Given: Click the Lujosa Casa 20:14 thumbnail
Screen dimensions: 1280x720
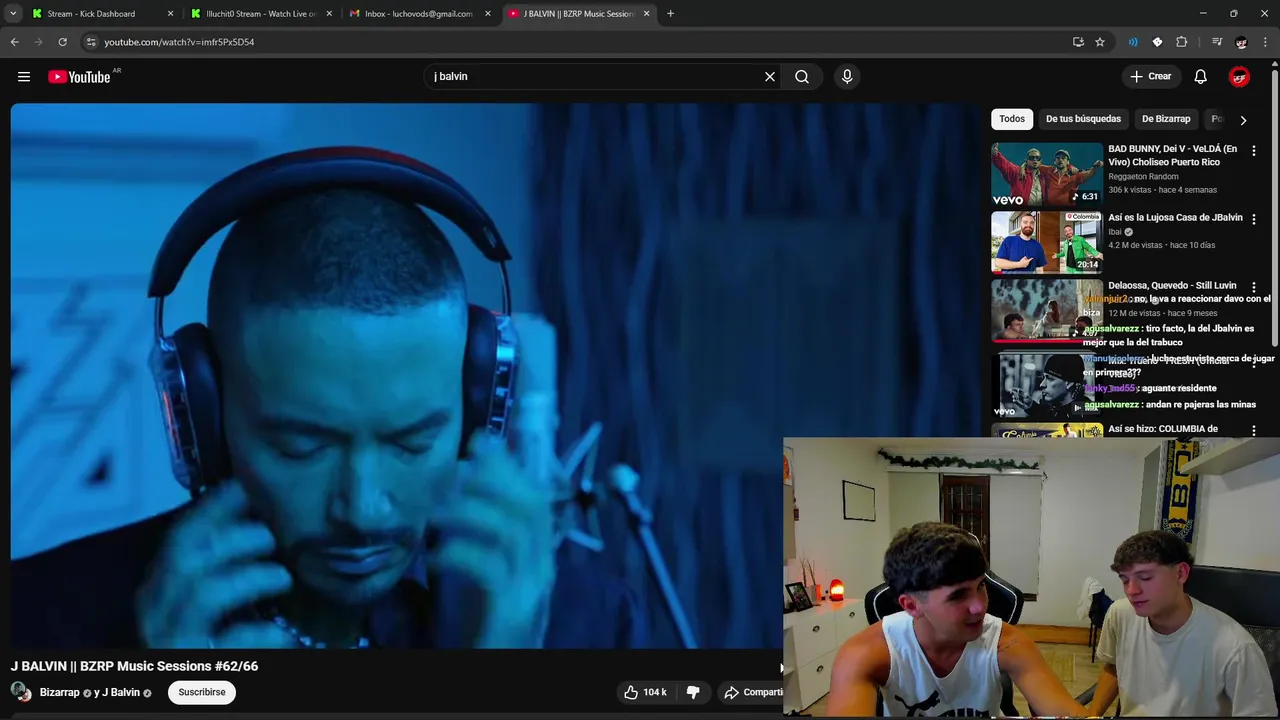Looking at the screenshot, I should coord(1046,242).
